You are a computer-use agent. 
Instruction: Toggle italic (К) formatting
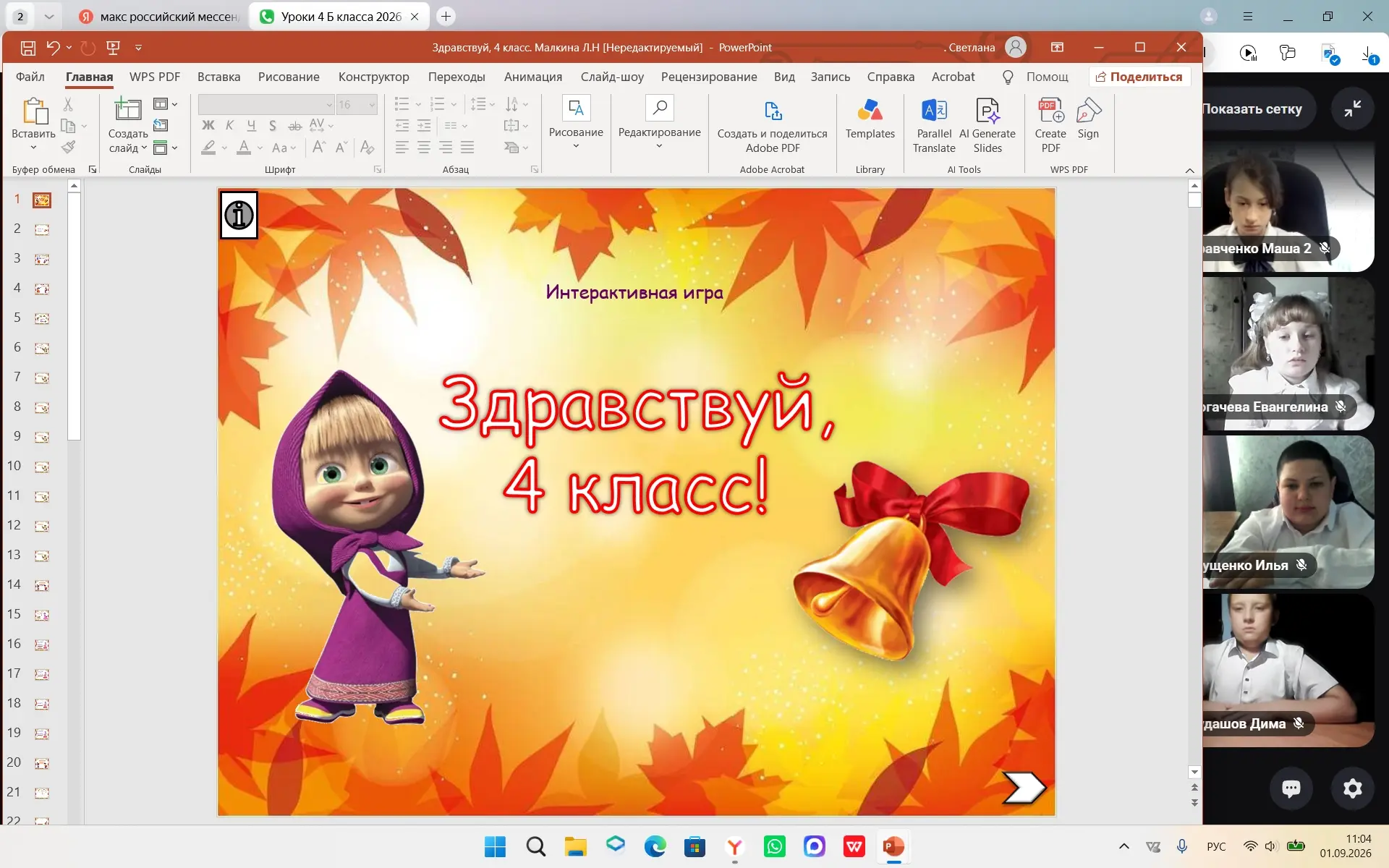(230, 126)
